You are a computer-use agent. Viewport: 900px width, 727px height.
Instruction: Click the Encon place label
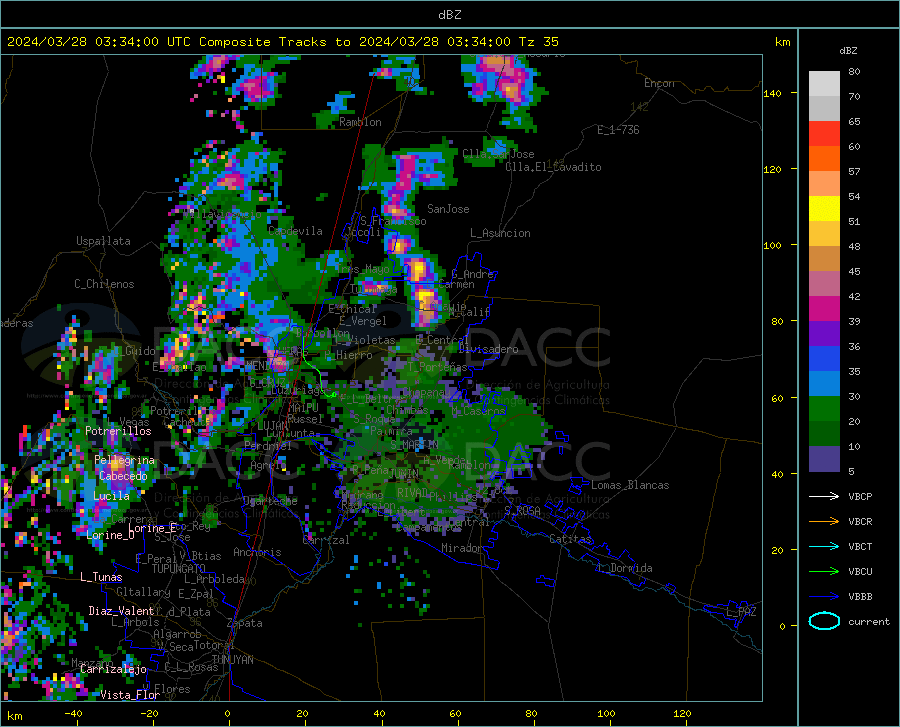(659, 83)
